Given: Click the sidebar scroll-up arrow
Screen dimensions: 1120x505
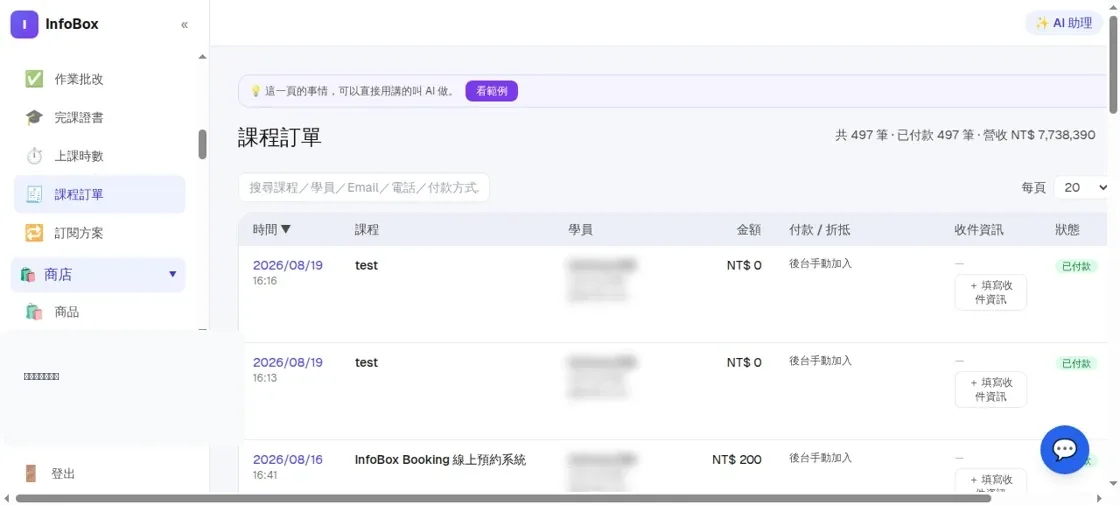Looking at the screenshot, I should pos(203,56).
